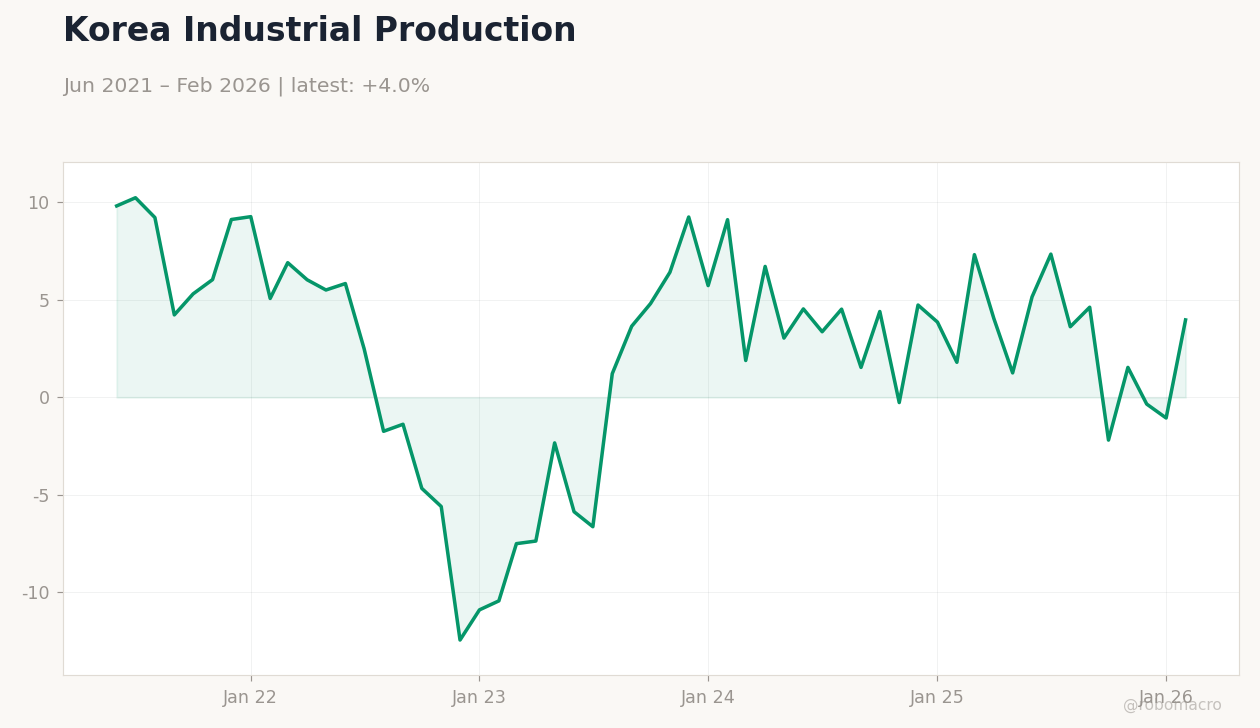This screenshot has height=728, width=1260.
Task: Click the y-axis label '5'
Action: click(x=44, y=300)
